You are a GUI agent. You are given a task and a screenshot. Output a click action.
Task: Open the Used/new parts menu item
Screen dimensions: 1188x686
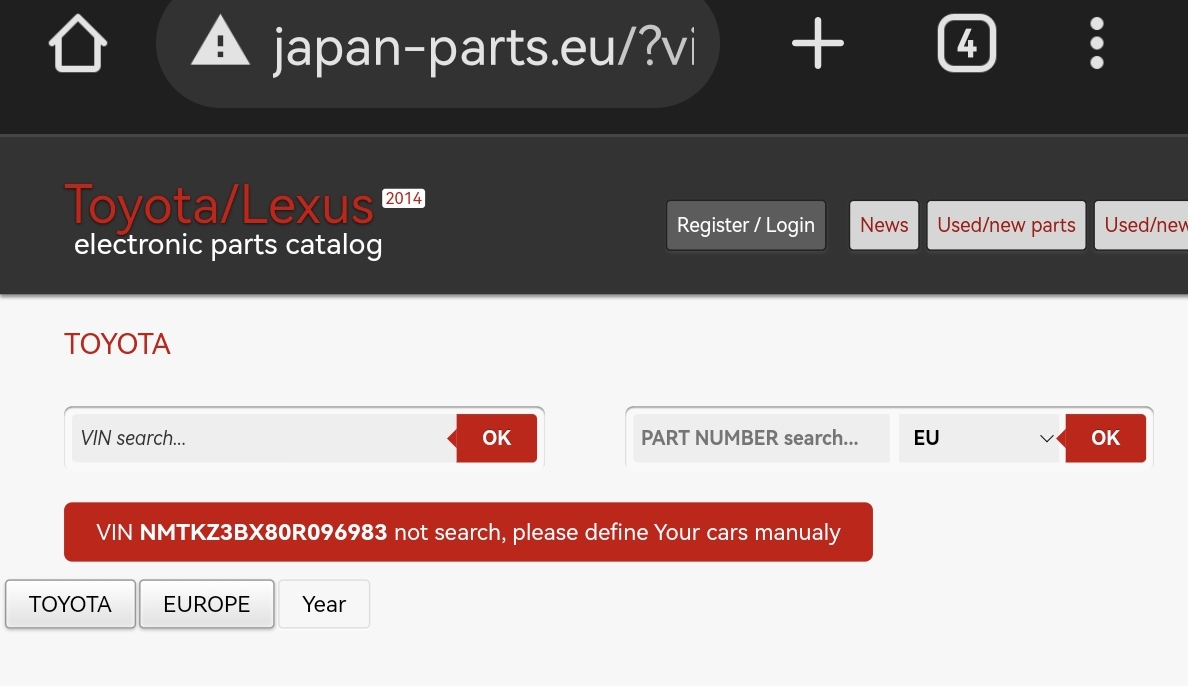tap(1006, 225)
